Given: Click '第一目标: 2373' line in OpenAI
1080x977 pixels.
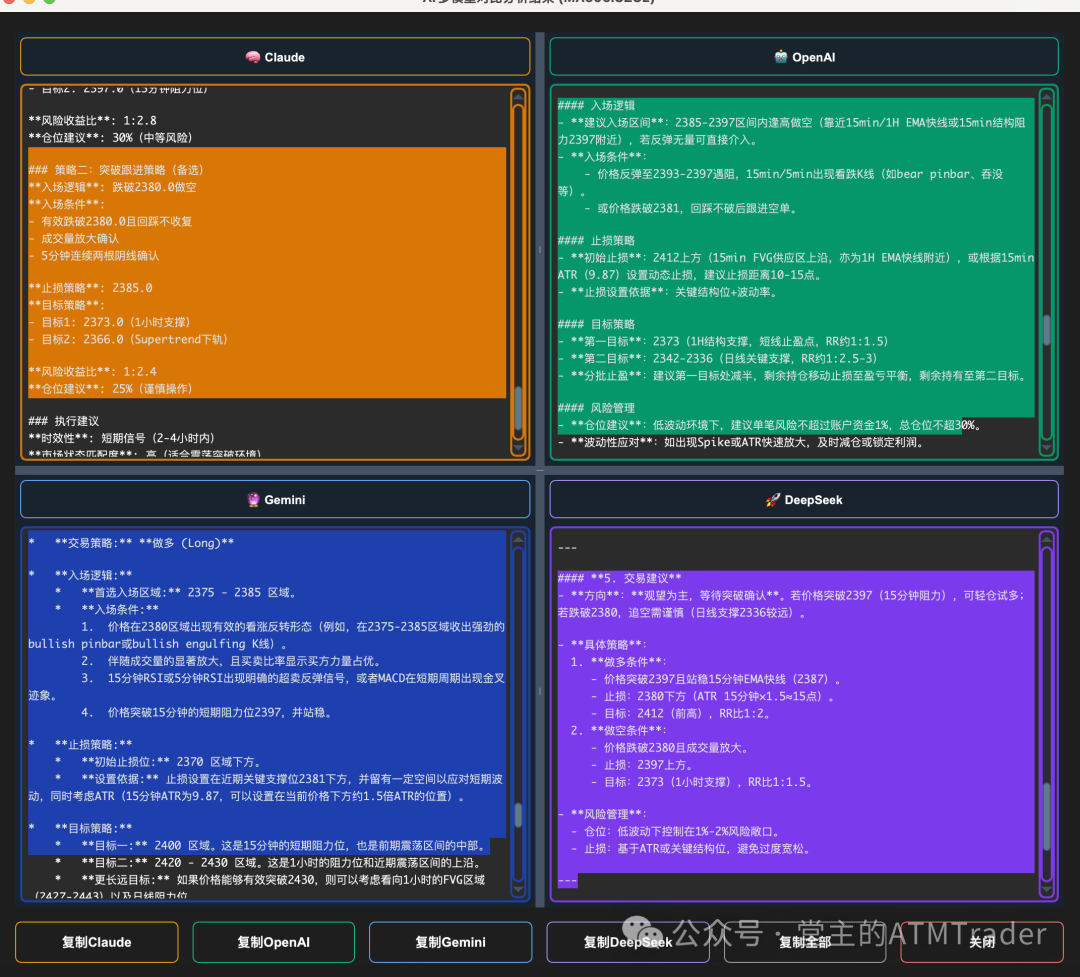Looking at the screenshot, I should [723, 341].
